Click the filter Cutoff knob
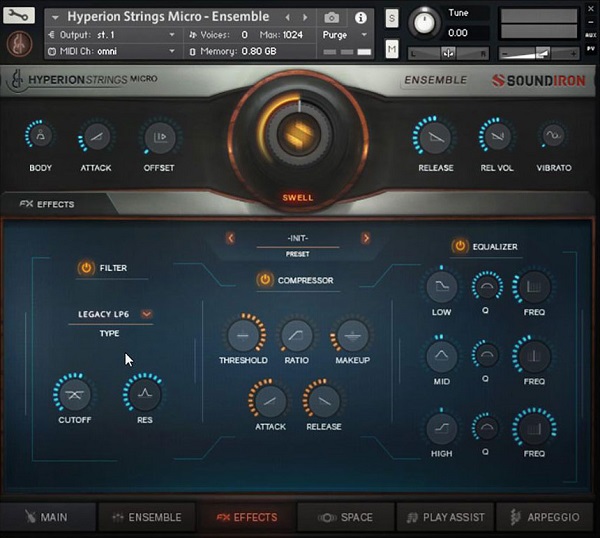The width and height of the screenshot is (600, 538). pos(74,395)
